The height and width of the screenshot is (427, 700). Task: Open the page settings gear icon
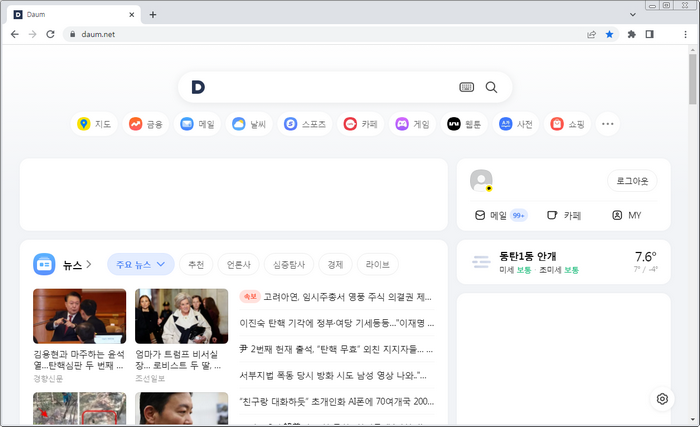tap(662, 399)
